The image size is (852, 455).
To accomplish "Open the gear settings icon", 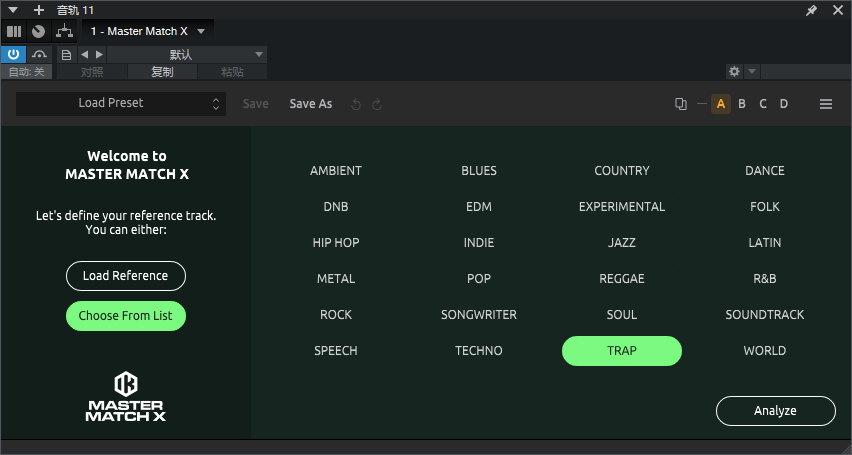I will (x=734, y=71).
